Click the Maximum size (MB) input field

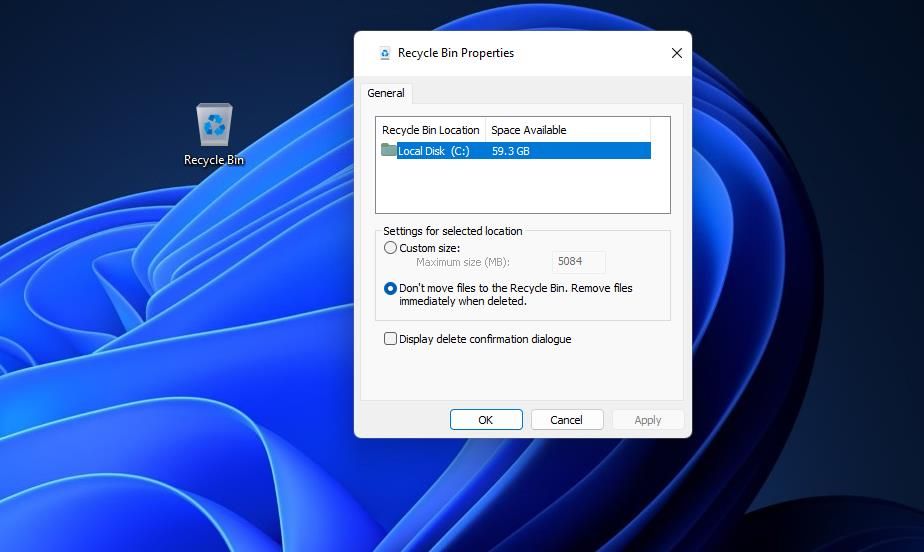[x=579, y=262]
